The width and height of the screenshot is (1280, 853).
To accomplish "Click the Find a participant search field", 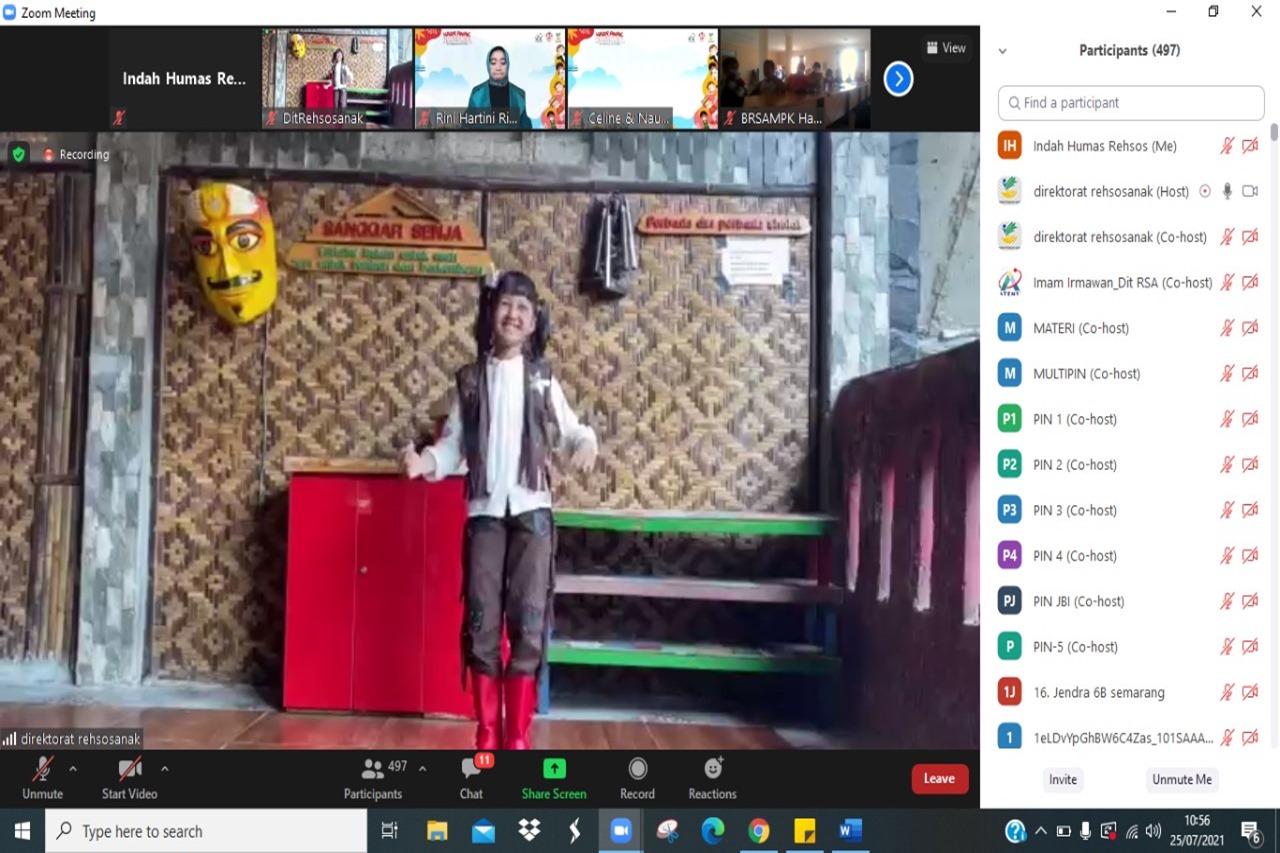I will coord(1131,103).
